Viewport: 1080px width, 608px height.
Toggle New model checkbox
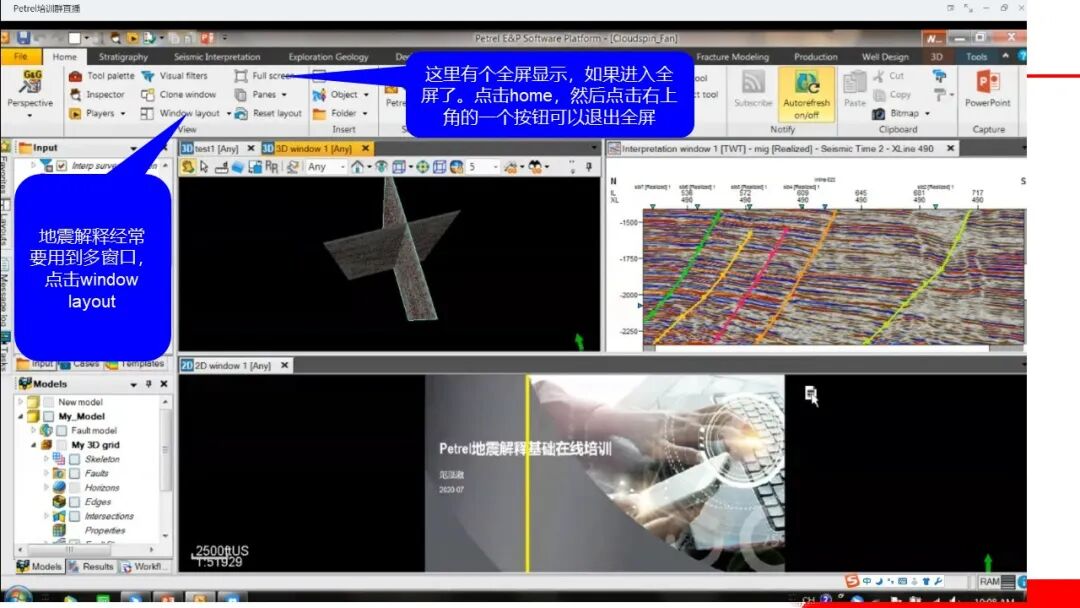49,401
